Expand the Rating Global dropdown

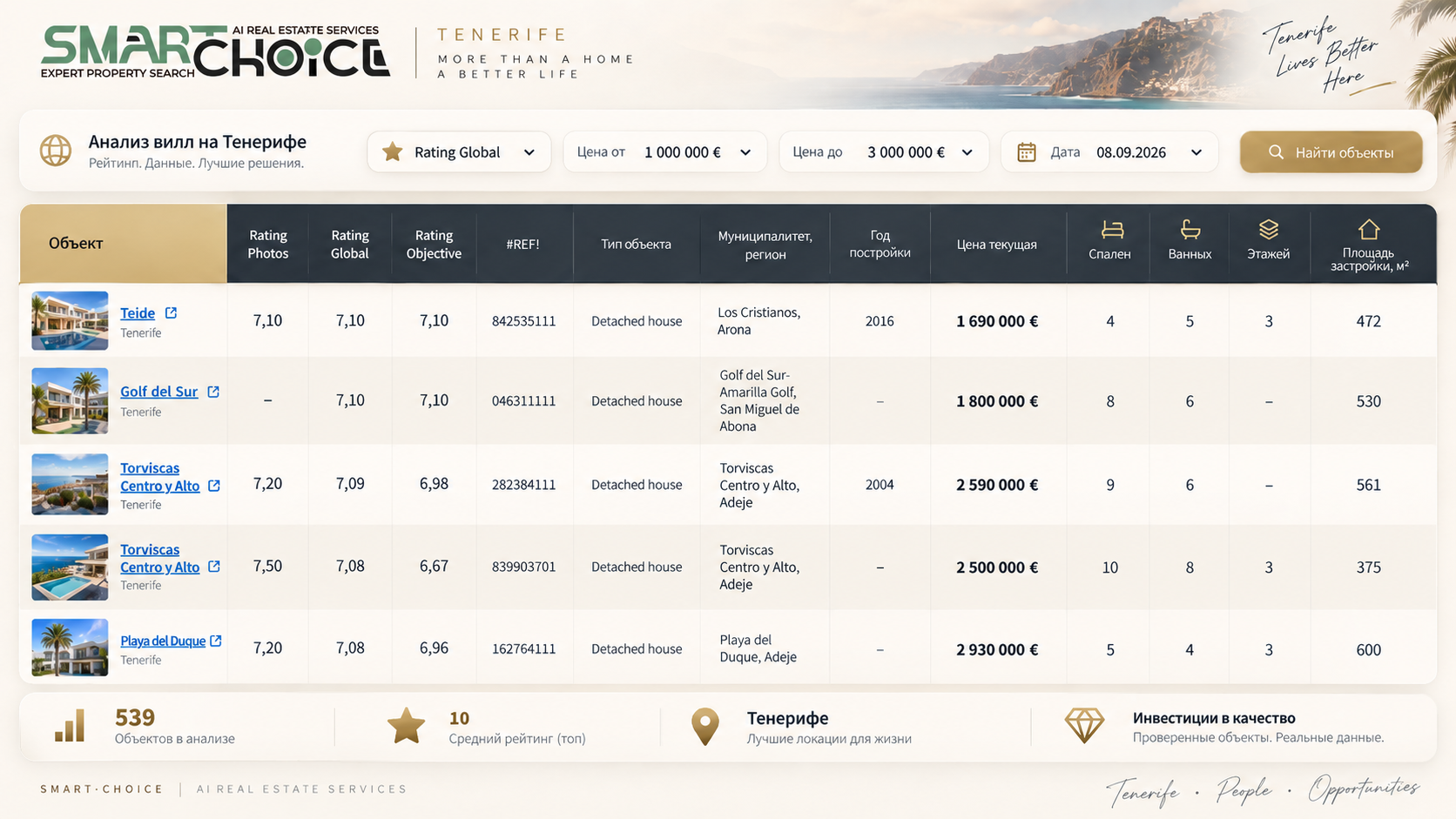click(x=459, y=152)
